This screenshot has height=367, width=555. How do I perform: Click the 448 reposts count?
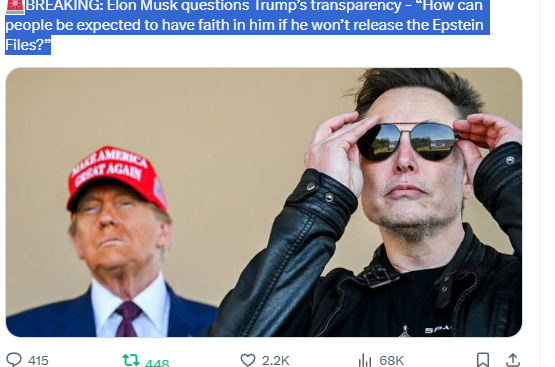[x=157, y=363]
